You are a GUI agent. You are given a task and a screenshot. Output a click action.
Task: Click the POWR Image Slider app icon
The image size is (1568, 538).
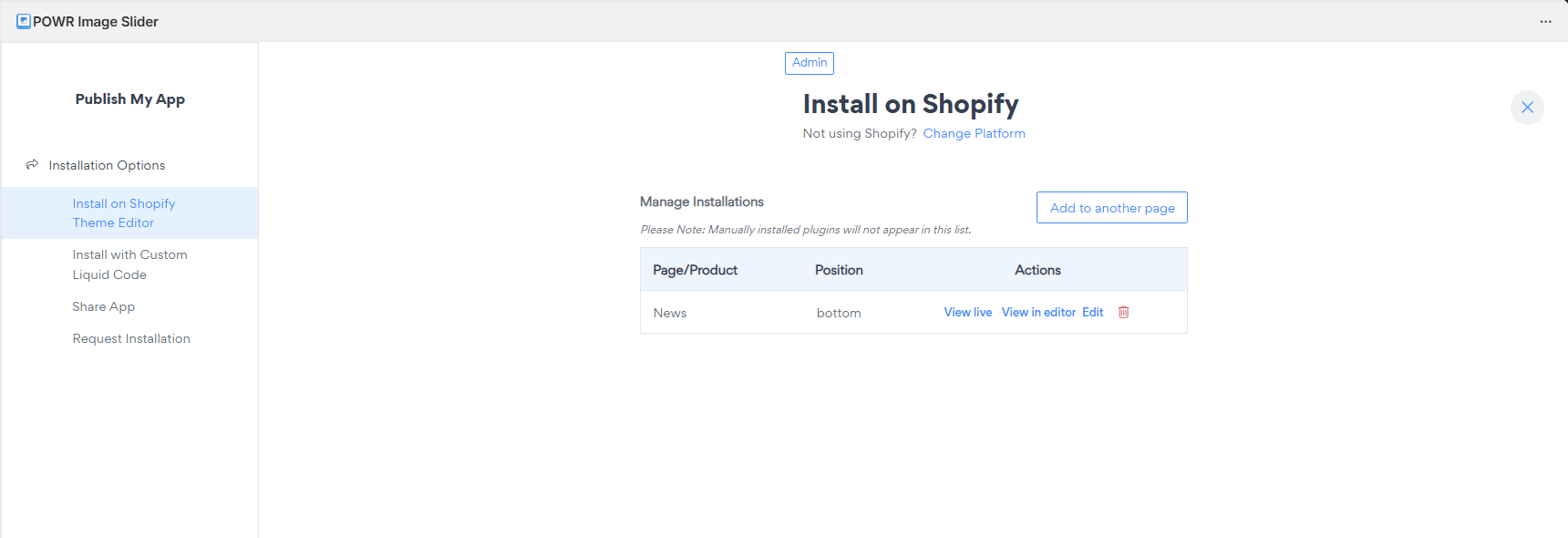click(x=24, y=21)
